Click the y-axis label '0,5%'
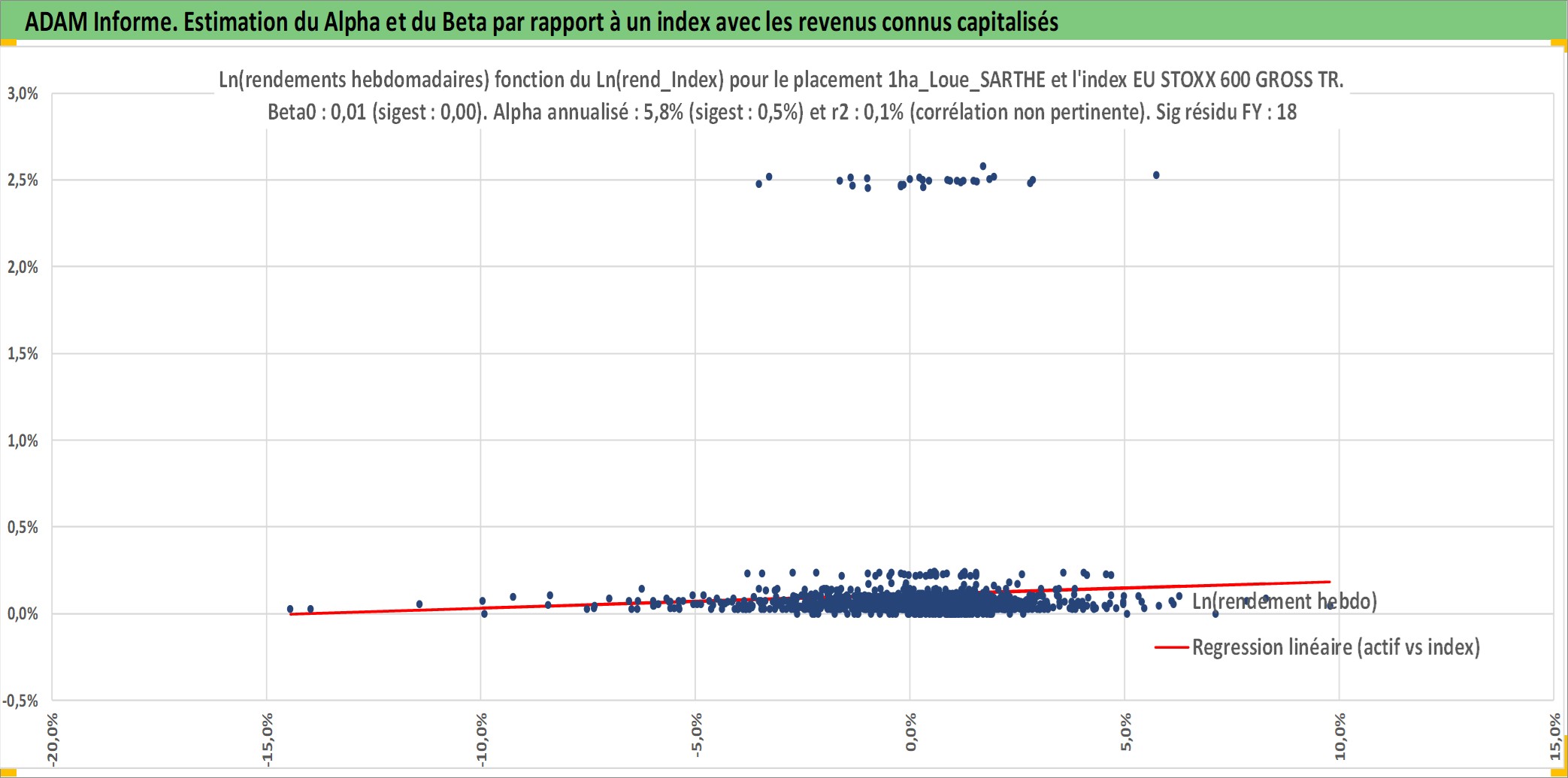 (23, 527)
